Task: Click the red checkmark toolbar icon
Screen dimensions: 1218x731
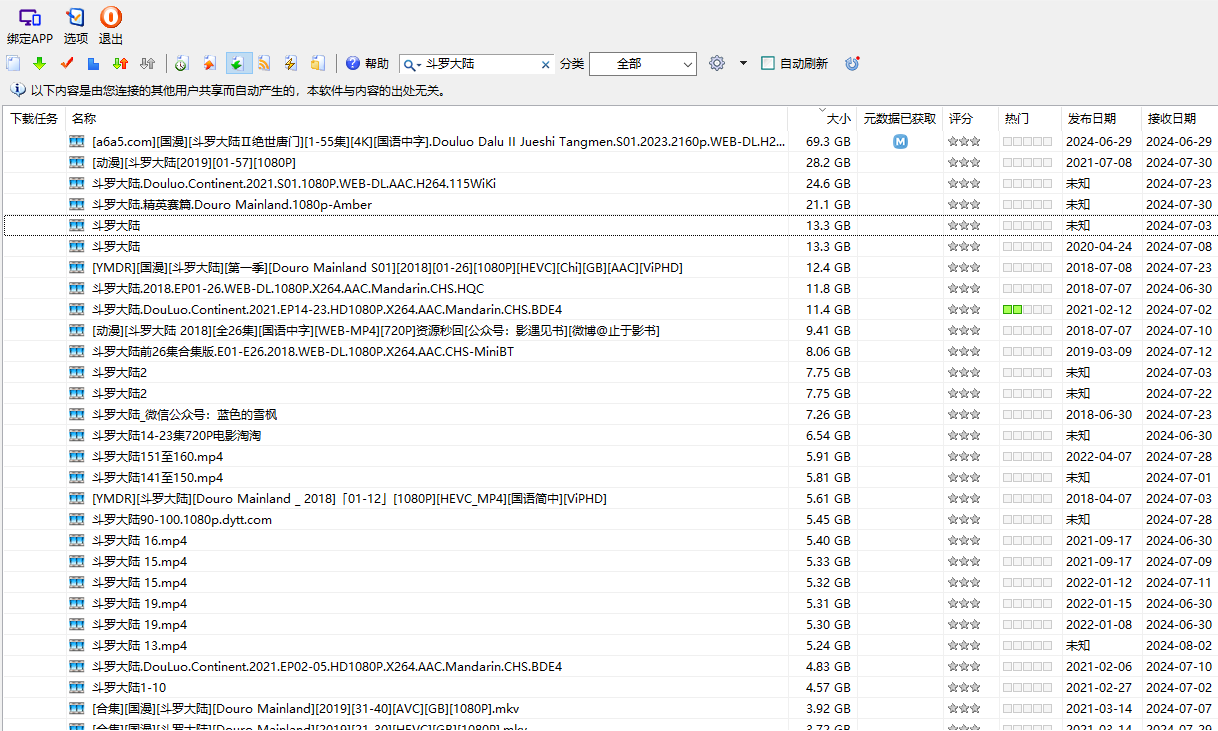Action: click(x=67, y=64)
